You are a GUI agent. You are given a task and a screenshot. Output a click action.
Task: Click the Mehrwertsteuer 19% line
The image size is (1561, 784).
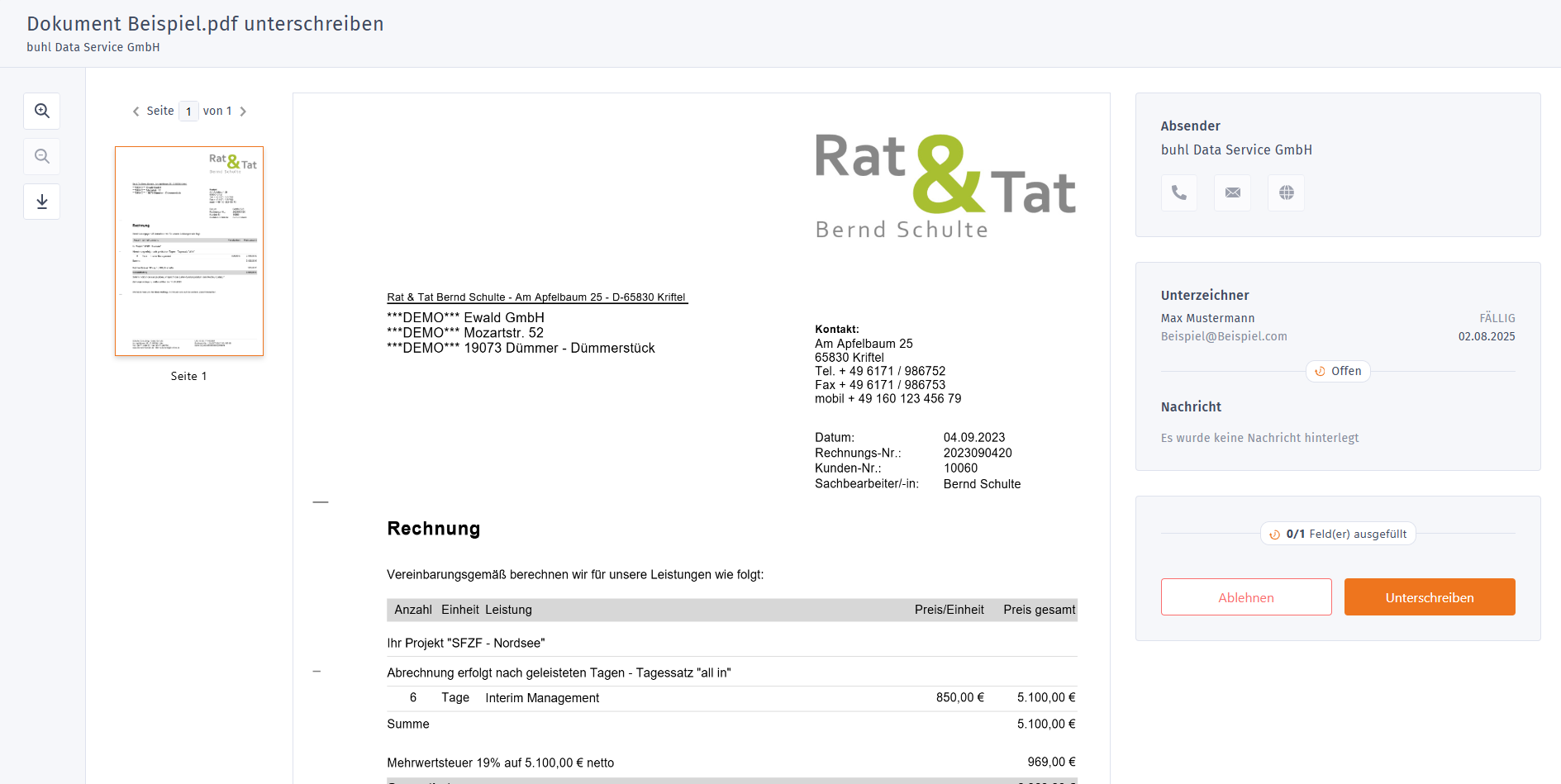[x=501, y=763]
